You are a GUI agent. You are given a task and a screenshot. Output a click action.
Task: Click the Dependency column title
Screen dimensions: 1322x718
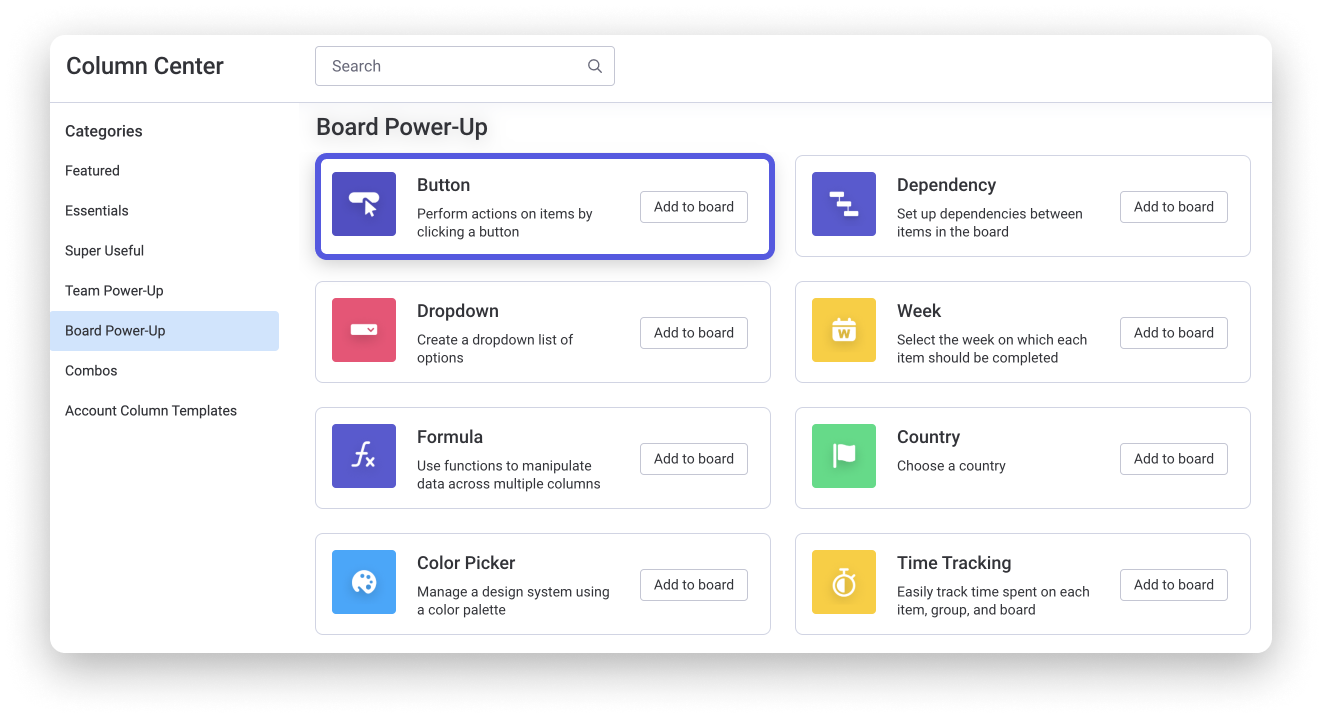tap(946, 185)
